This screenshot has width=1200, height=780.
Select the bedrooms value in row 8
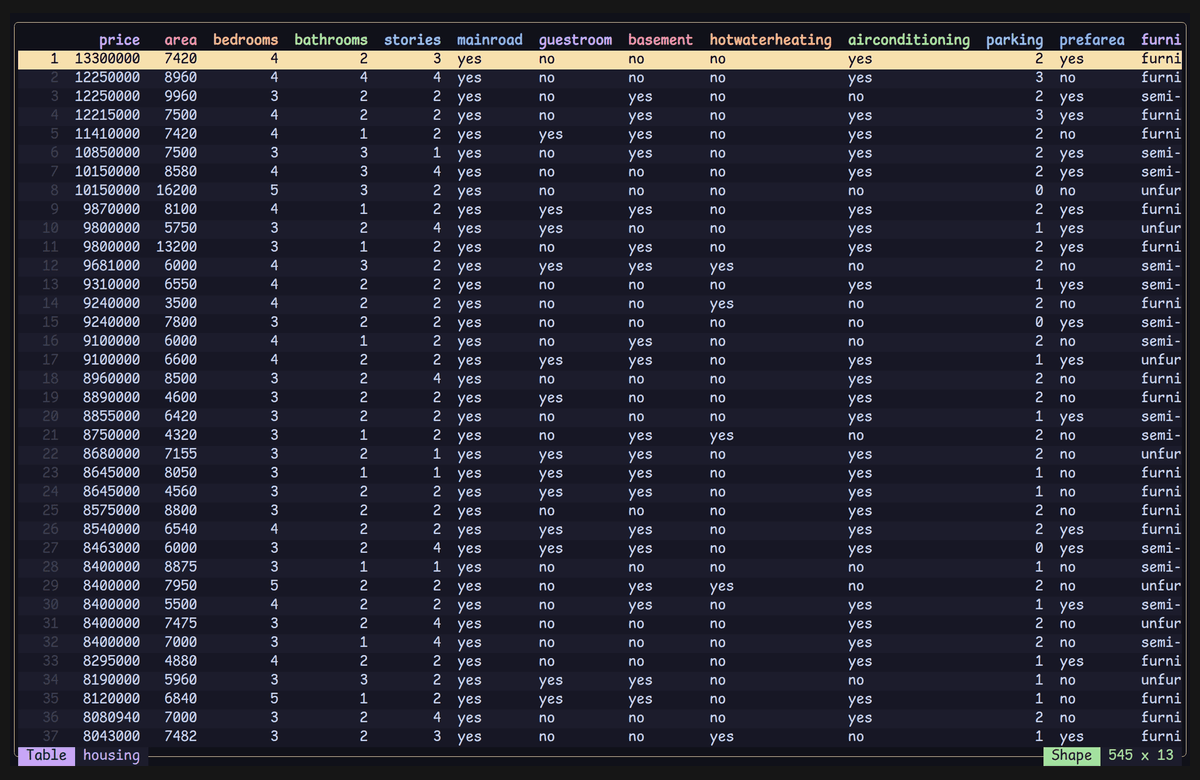click(274, 191)
